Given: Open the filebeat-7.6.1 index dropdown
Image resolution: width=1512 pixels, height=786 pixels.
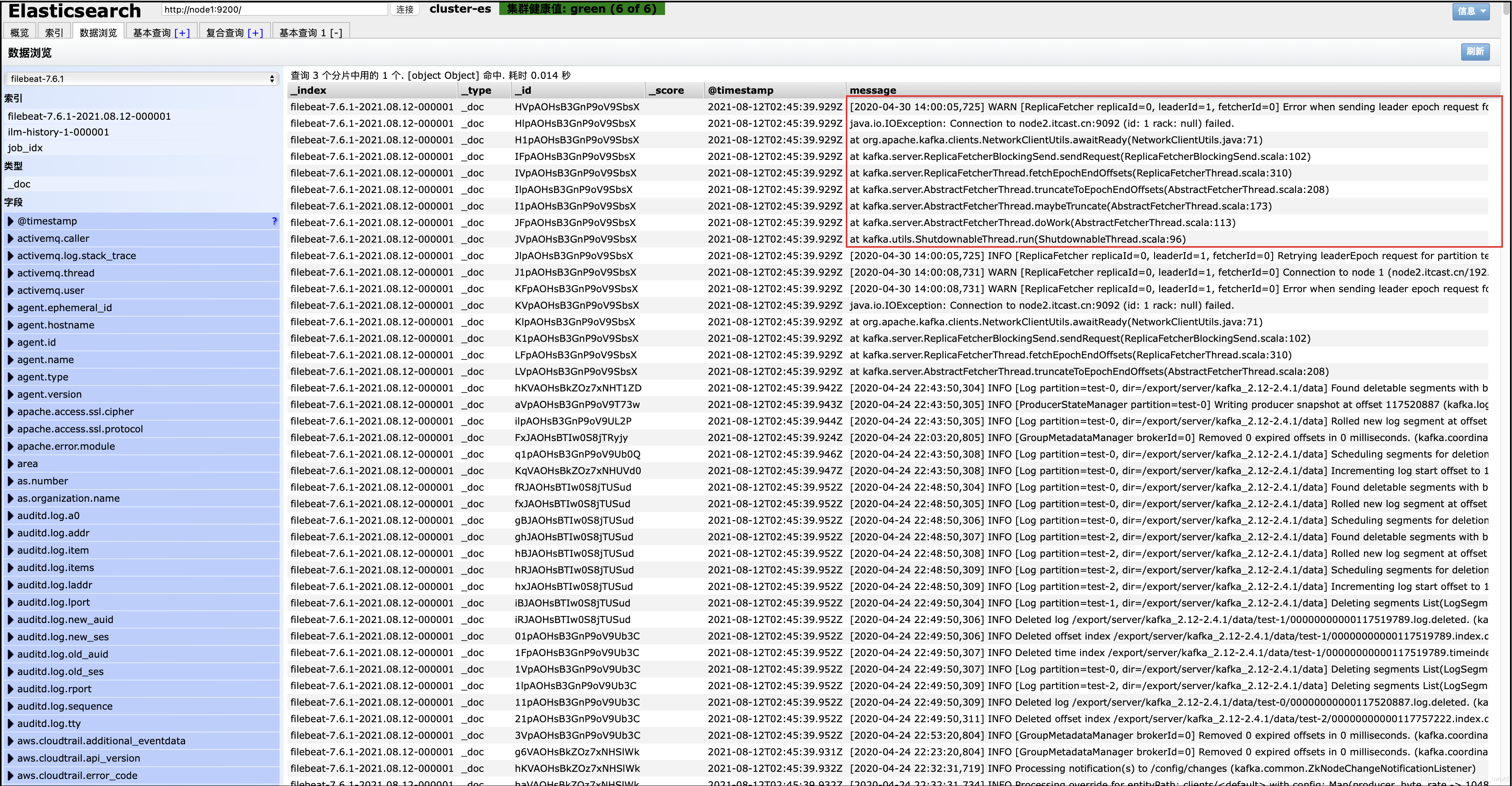Looking at the screenshot, I should tap(141, 79).
